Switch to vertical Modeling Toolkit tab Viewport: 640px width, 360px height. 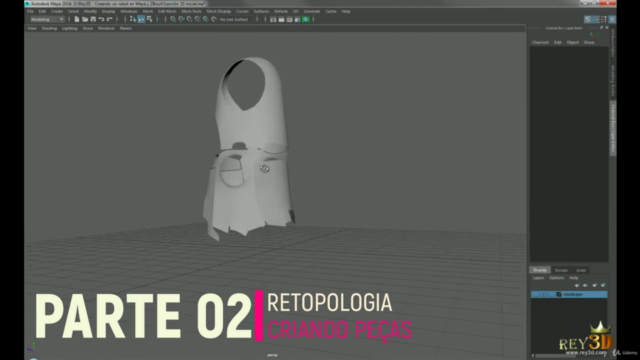coord(613,80)
